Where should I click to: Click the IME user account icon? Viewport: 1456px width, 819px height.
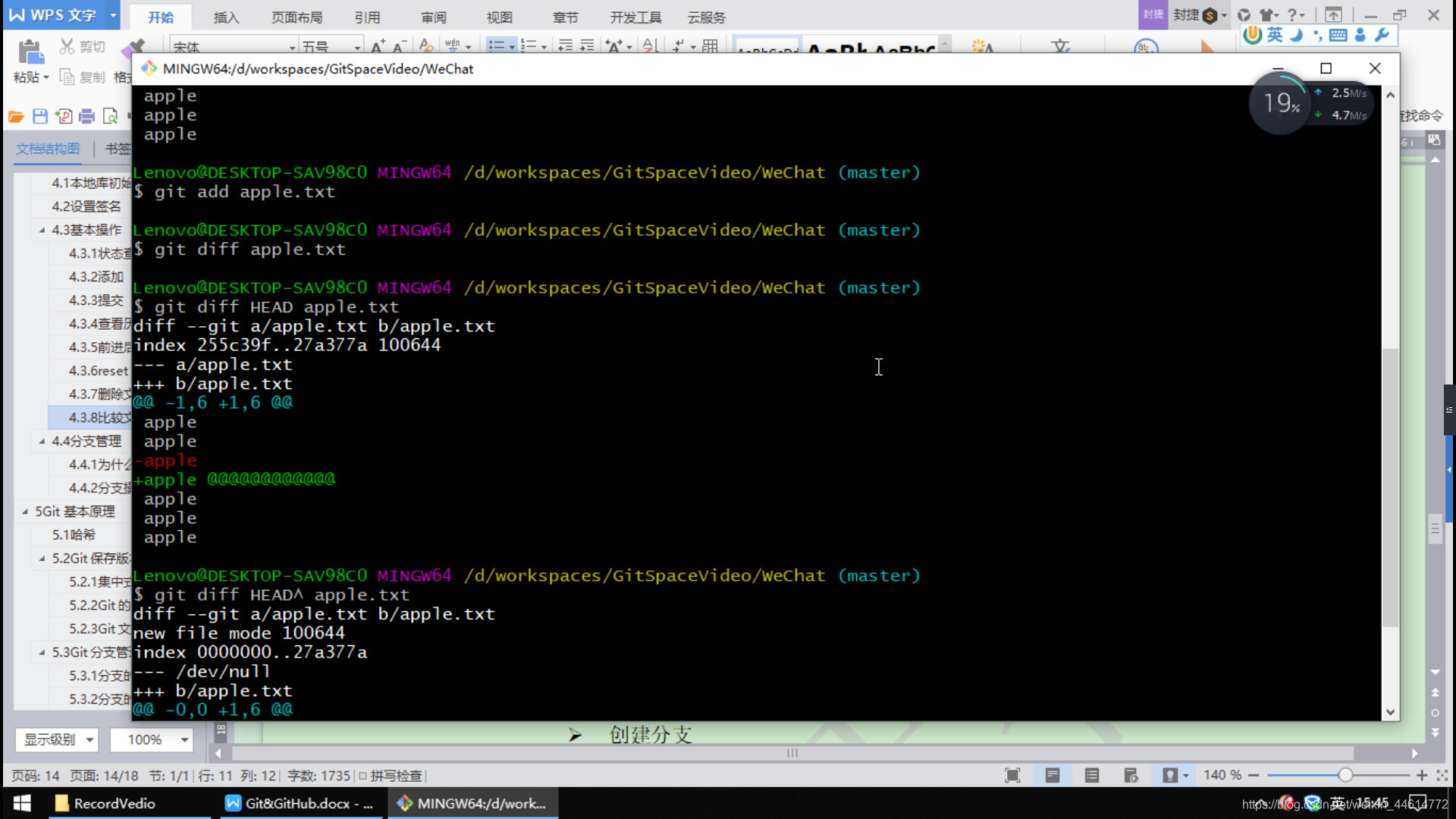[x=1360, y=35]
